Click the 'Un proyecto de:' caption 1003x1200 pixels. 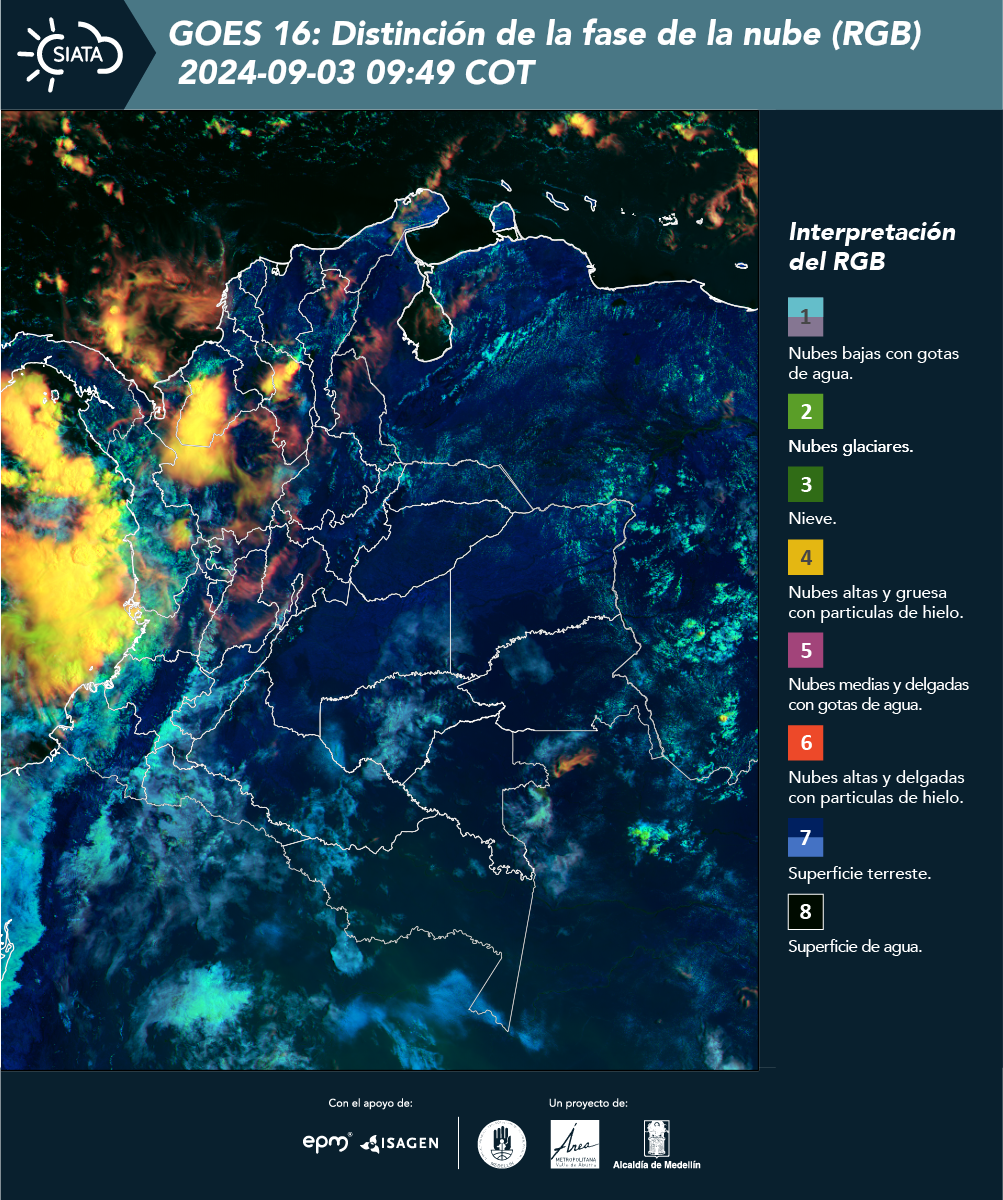click(588, 1103)
